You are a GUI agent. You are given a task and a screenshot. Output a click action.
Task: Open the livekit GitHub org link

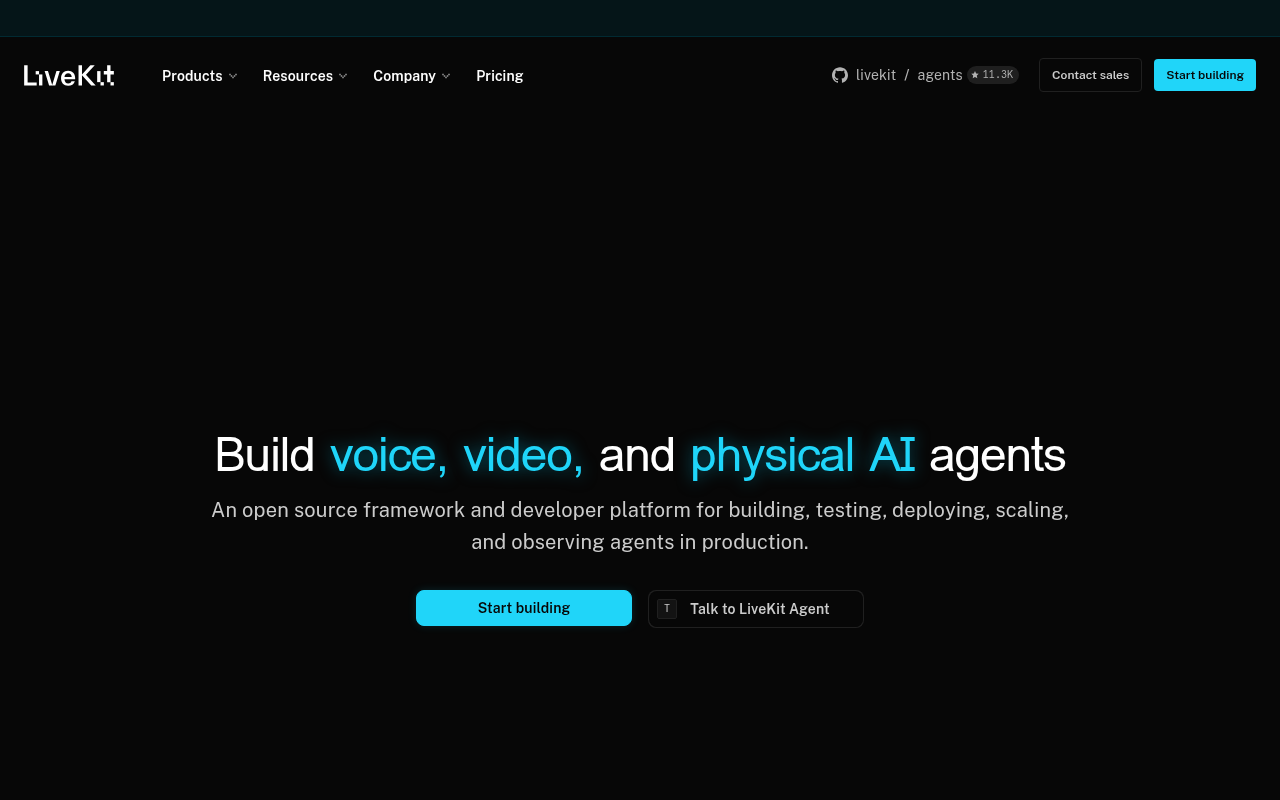click(x=876, y=75)
